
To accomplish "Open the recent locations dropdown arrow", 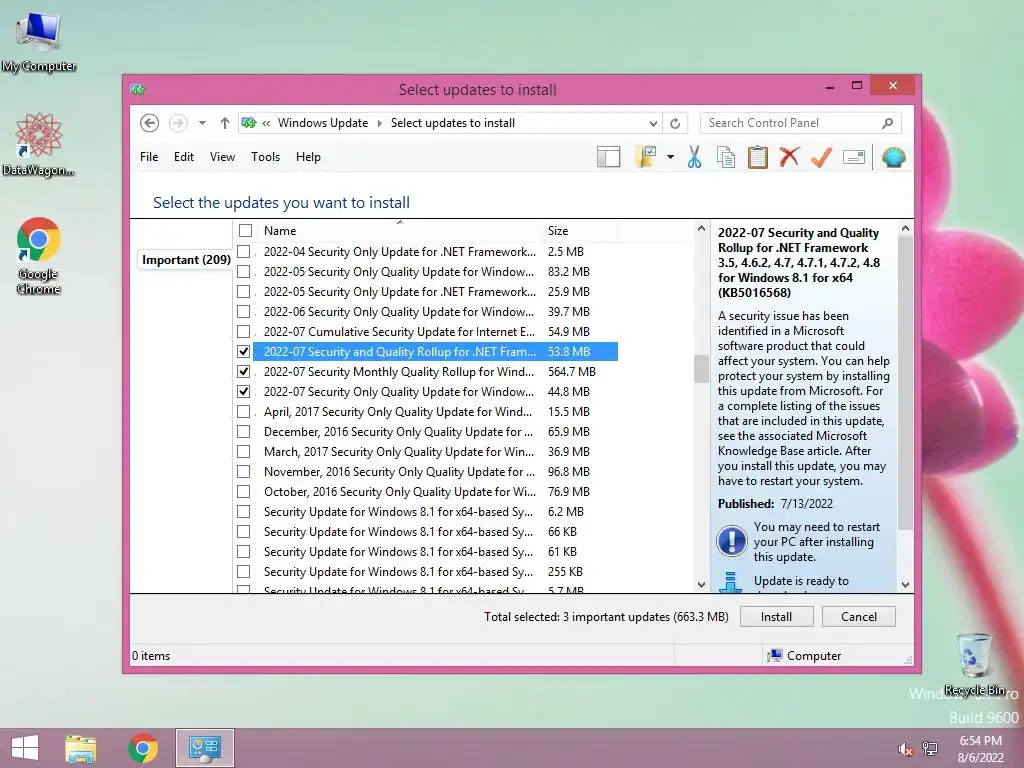I will (x=202, y=123).
